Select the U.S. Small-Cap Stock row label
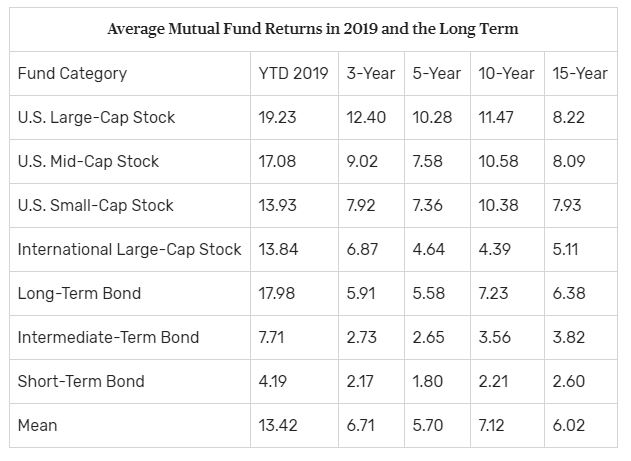631x461 pixels. tap(95, 206)
